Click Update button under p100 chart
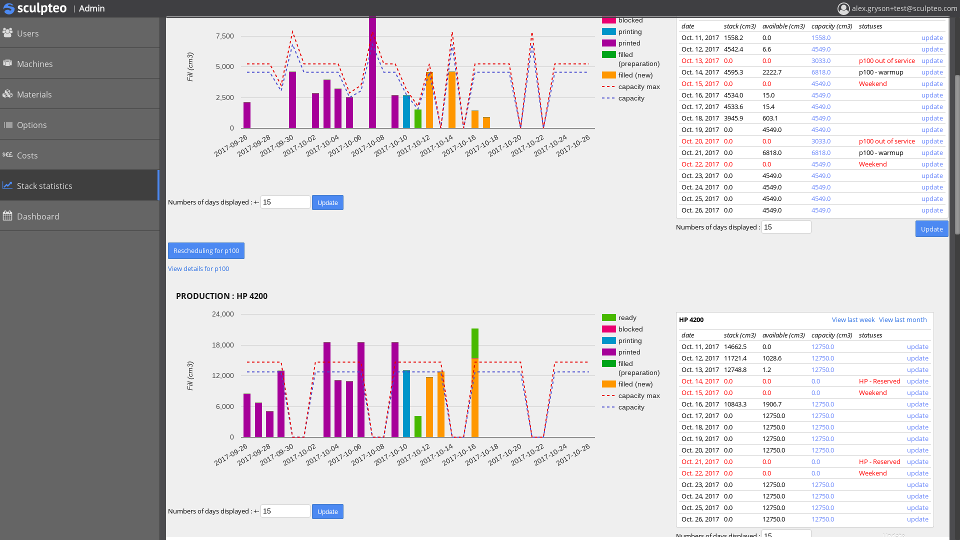 click(x=328, y=203)
